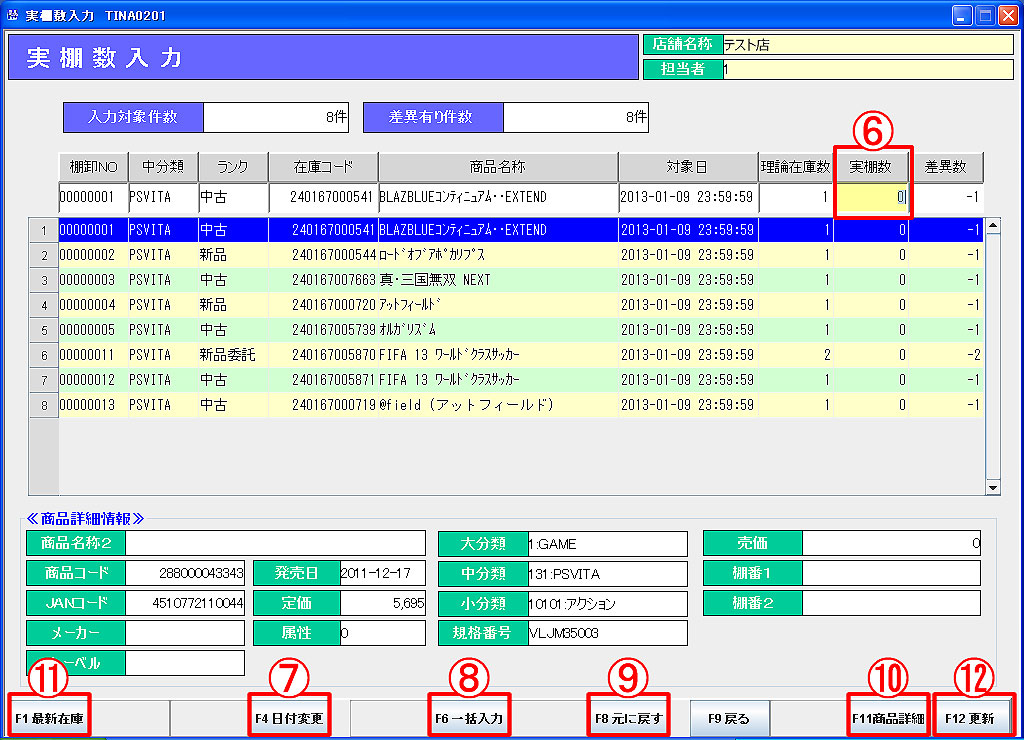The image size is (1024, 740).
Task: Click the F1 最新在庫 button
Action: tap(49, 717)
